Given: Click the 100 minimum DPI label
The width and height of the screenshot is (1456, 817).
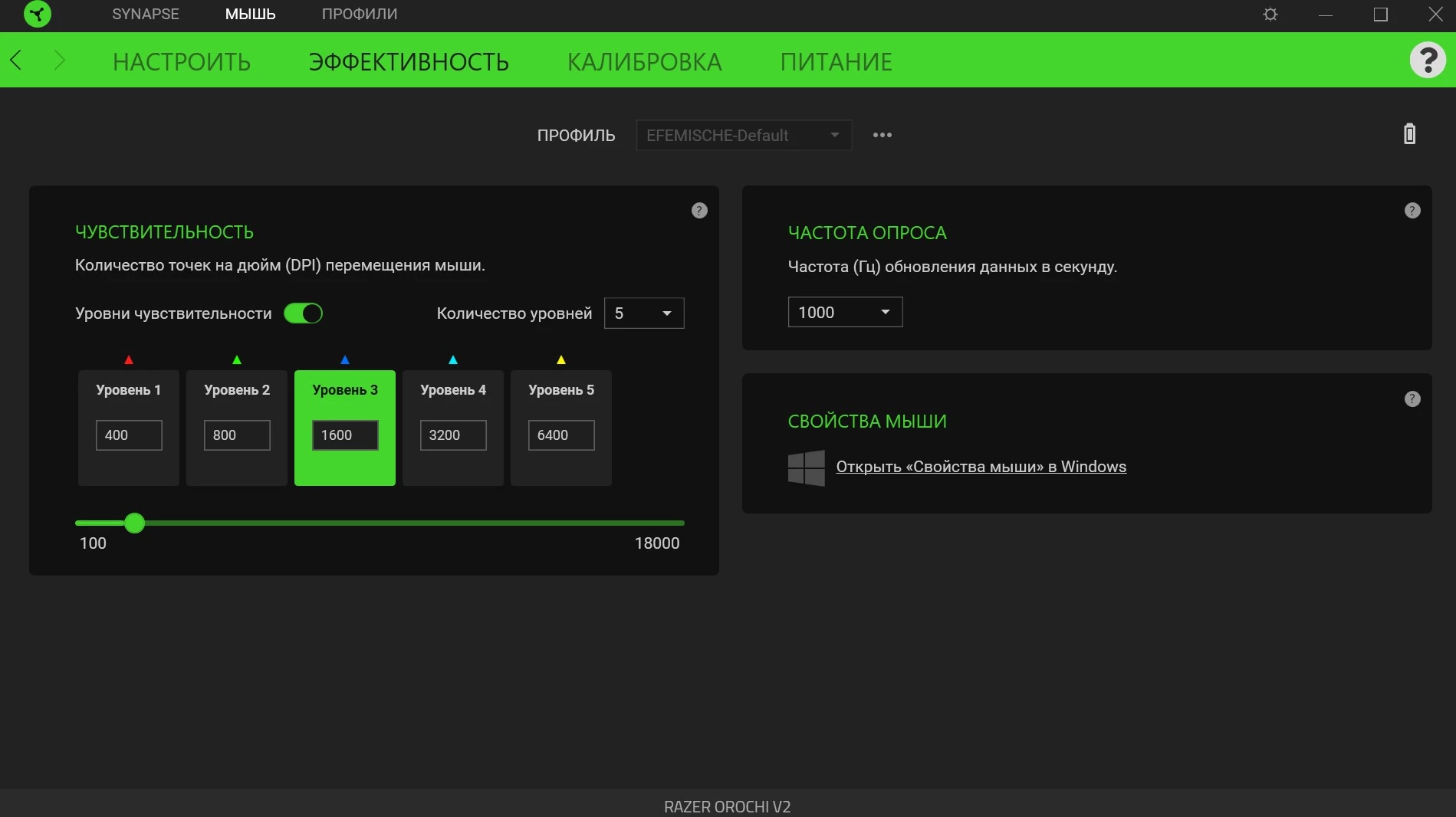Looking at the screenshot, I should point(93,543).
